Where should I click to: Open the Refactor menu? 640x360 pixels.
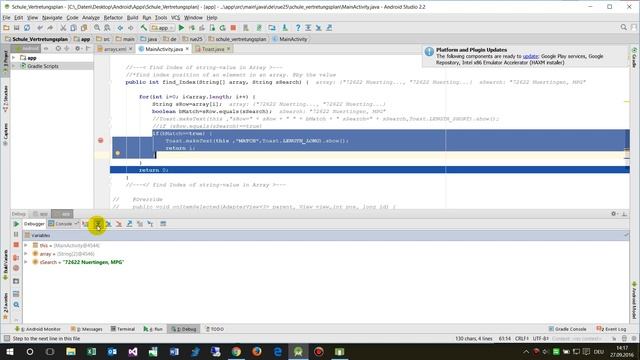pos(113,18)
